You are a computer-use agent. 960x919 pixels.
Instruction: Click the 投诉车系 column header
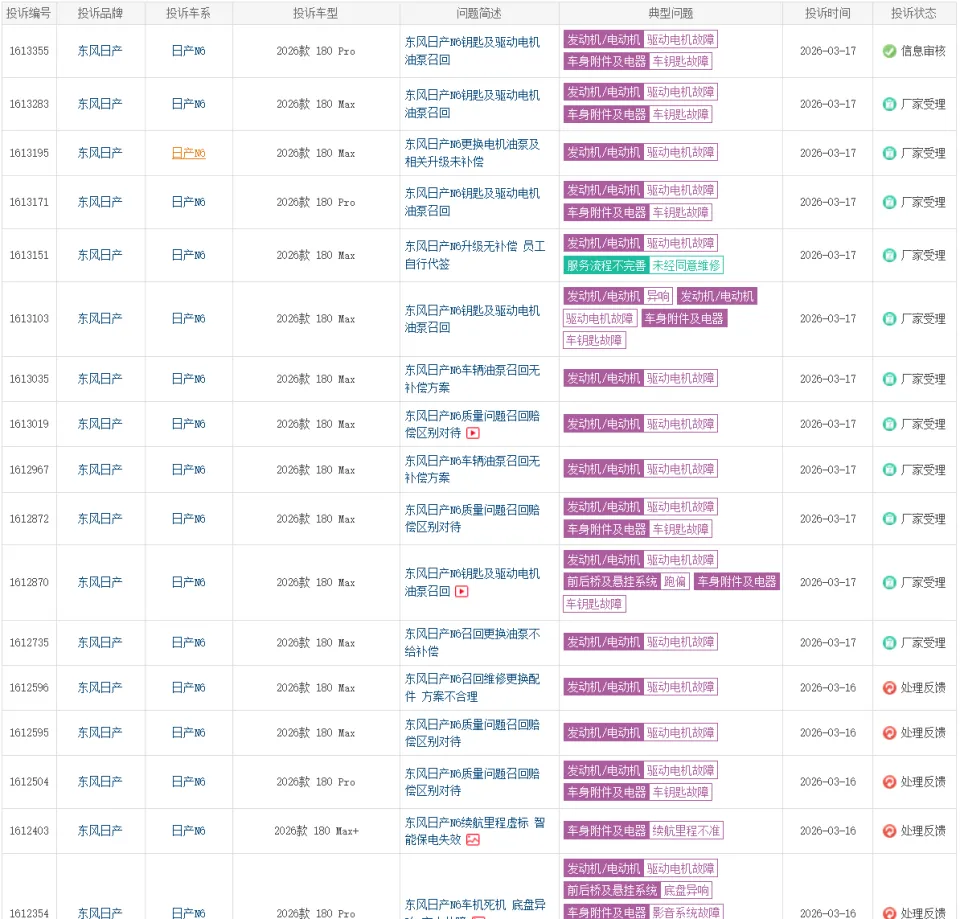click(189, 13)
